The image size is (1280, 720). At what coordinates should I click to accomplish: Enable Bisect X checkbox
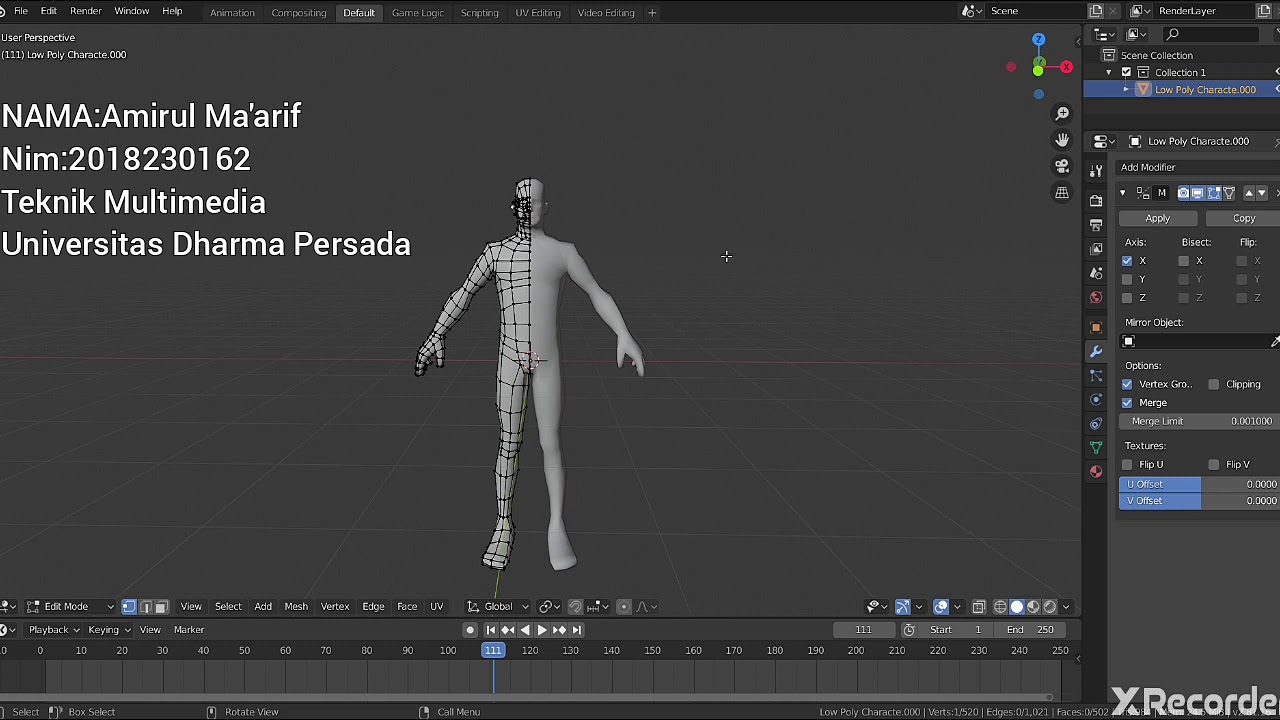coord(1184,261)
